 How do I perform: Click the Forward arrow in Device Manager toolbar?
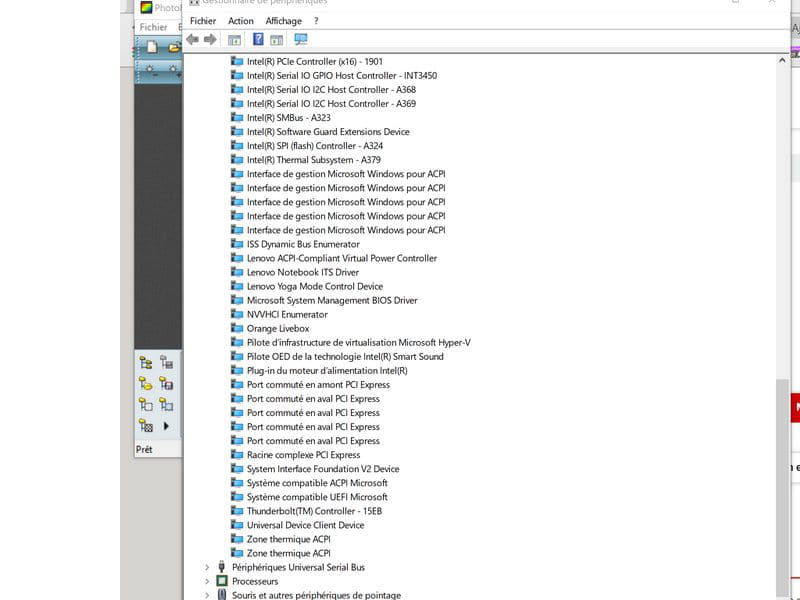210,39
